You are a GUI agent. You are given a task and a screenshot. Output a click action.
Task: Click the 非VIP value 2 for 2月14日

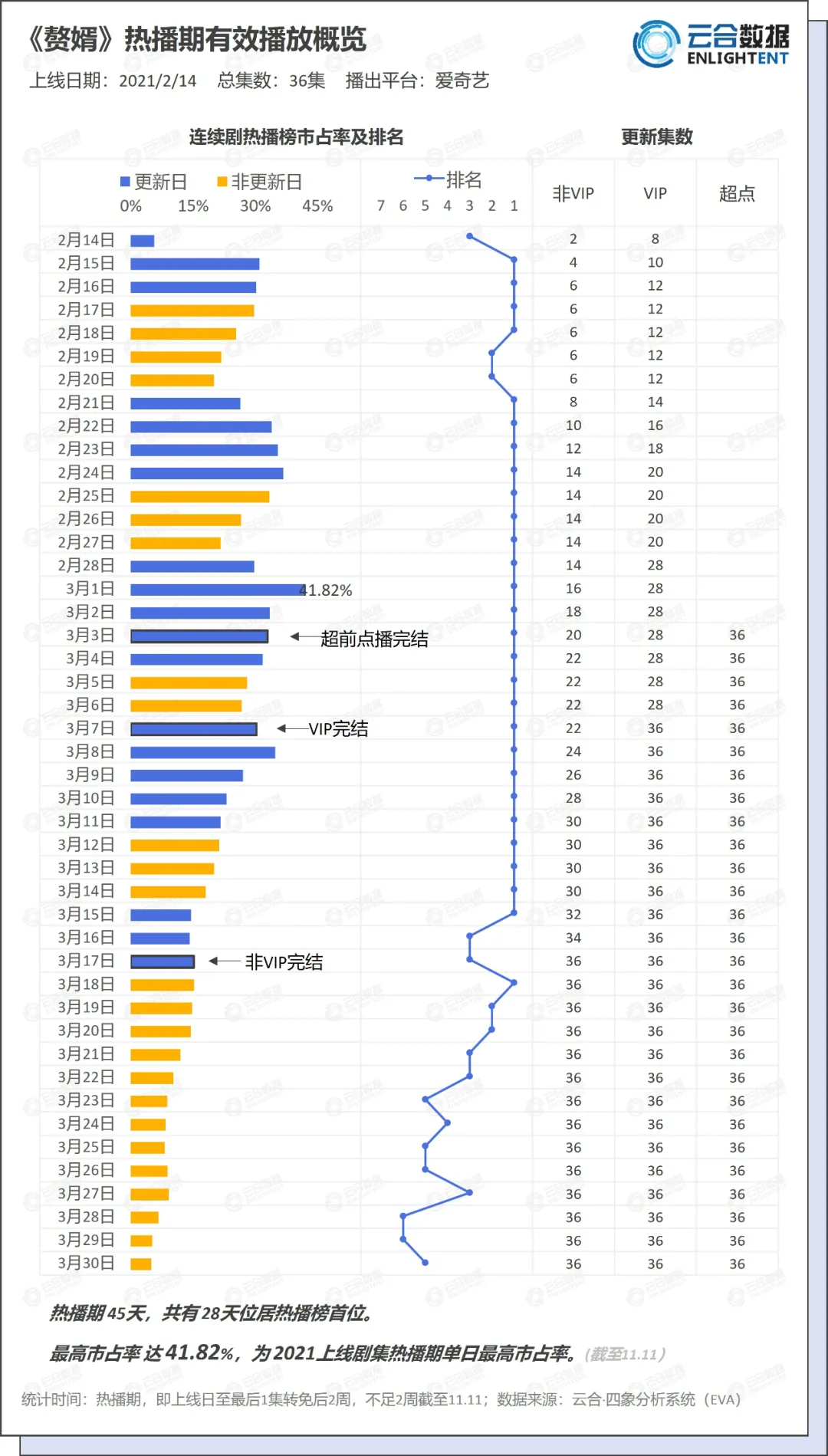coord(573,239)
